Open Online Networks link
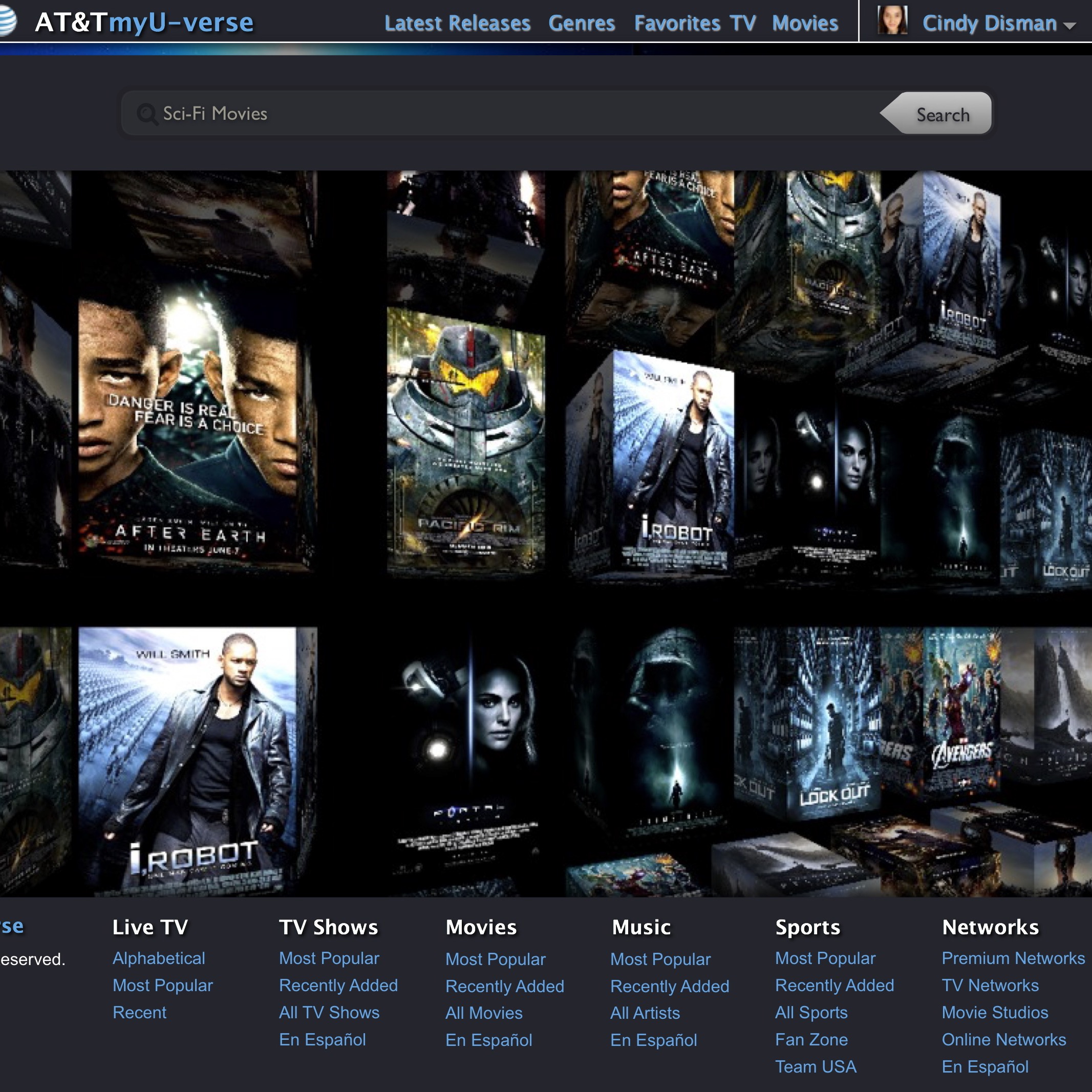 pyautogui.click(x=1004, y=1039)
